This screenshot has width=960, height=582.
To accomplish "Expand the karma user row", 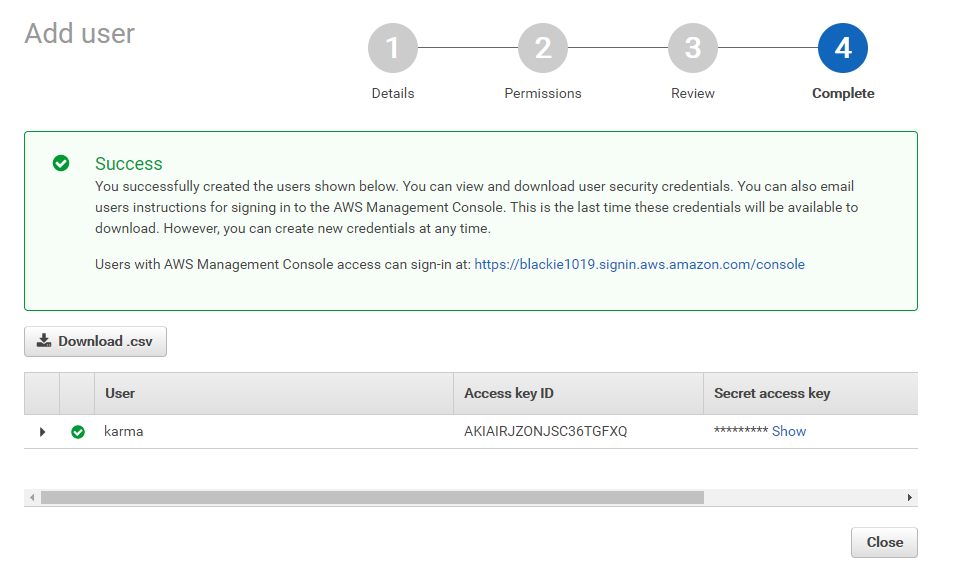I will tap(42, 432).
